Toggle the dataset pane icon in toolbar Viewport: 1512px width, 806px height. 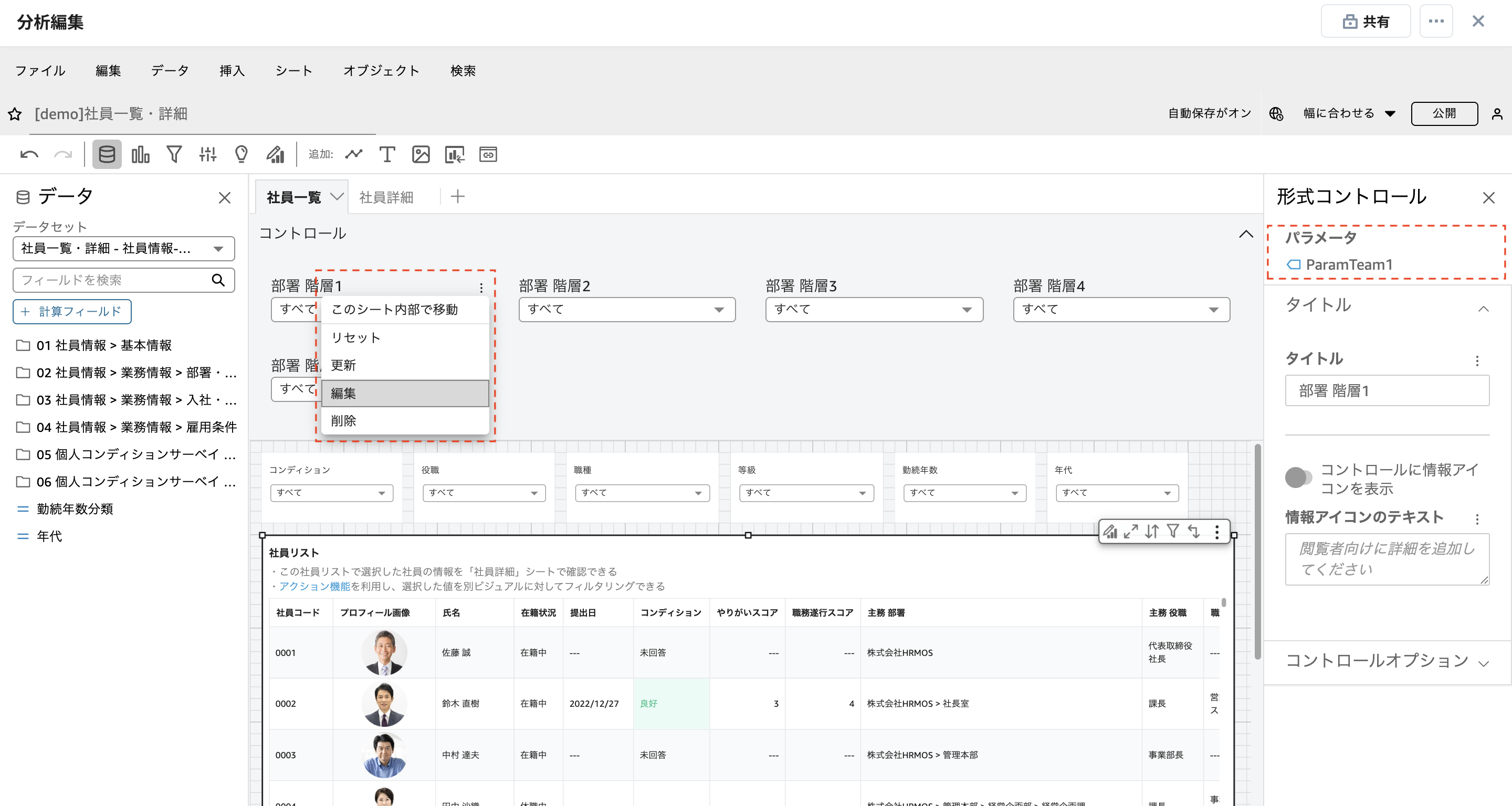click(107, 155)
